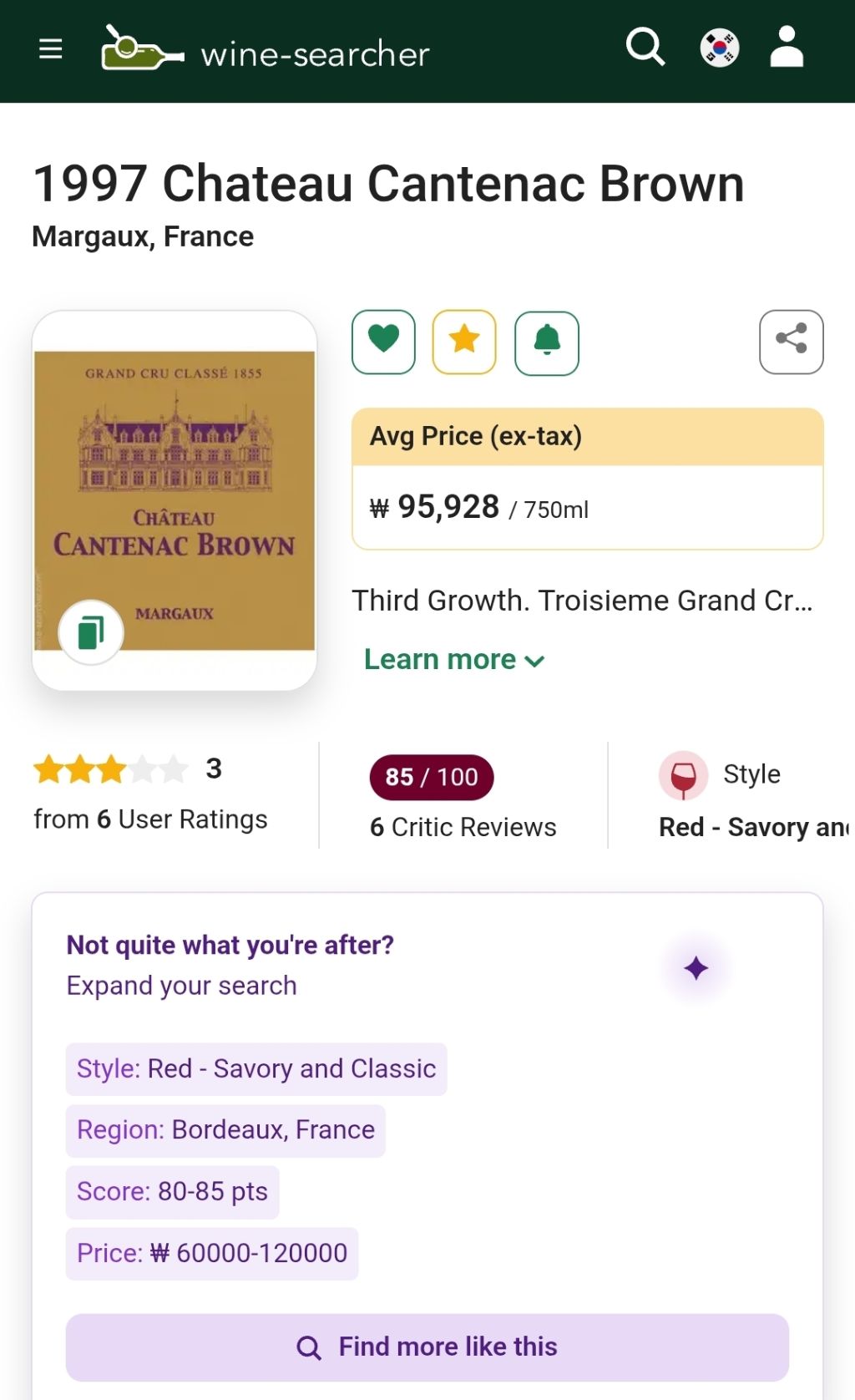Tap the copy icon on label image
Viewport: 855px width, 1400px height.
tap(91, 632)
